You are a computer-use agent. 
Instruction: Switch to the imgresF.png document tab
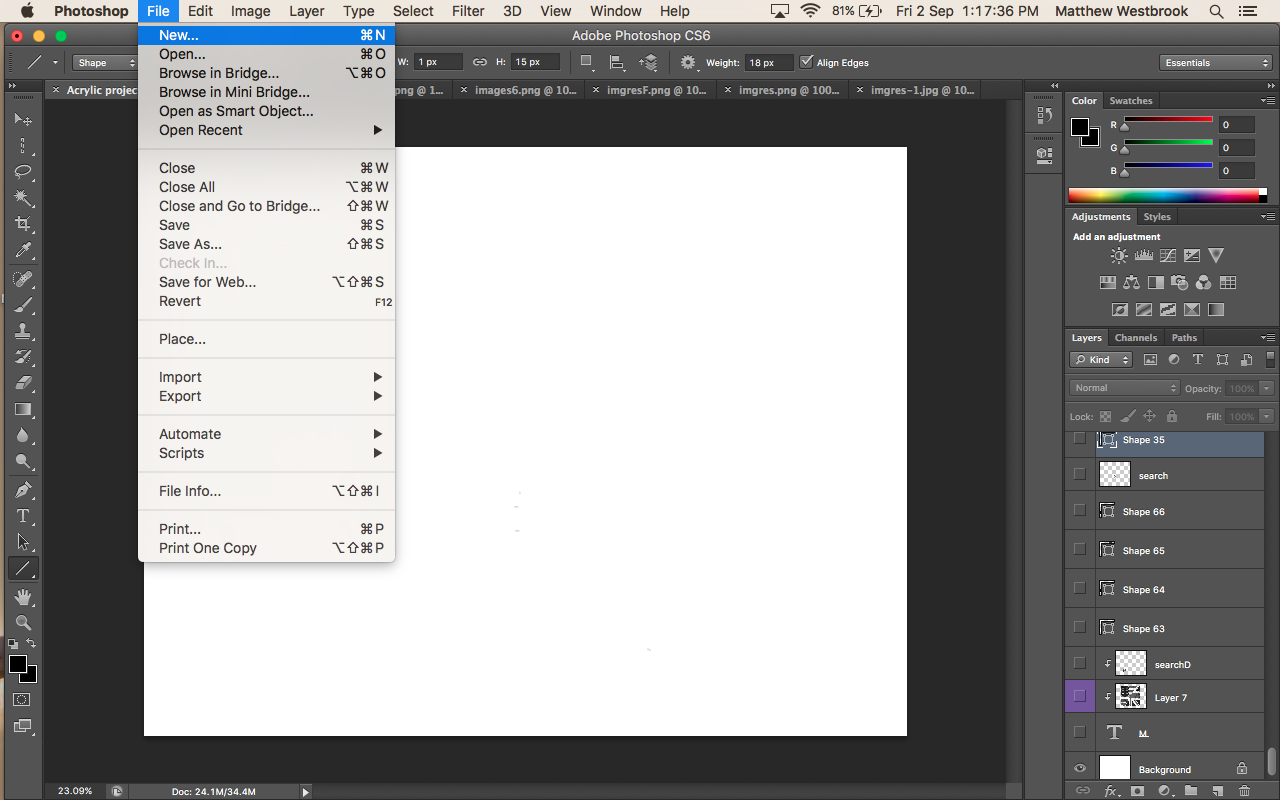pos(653,90)
